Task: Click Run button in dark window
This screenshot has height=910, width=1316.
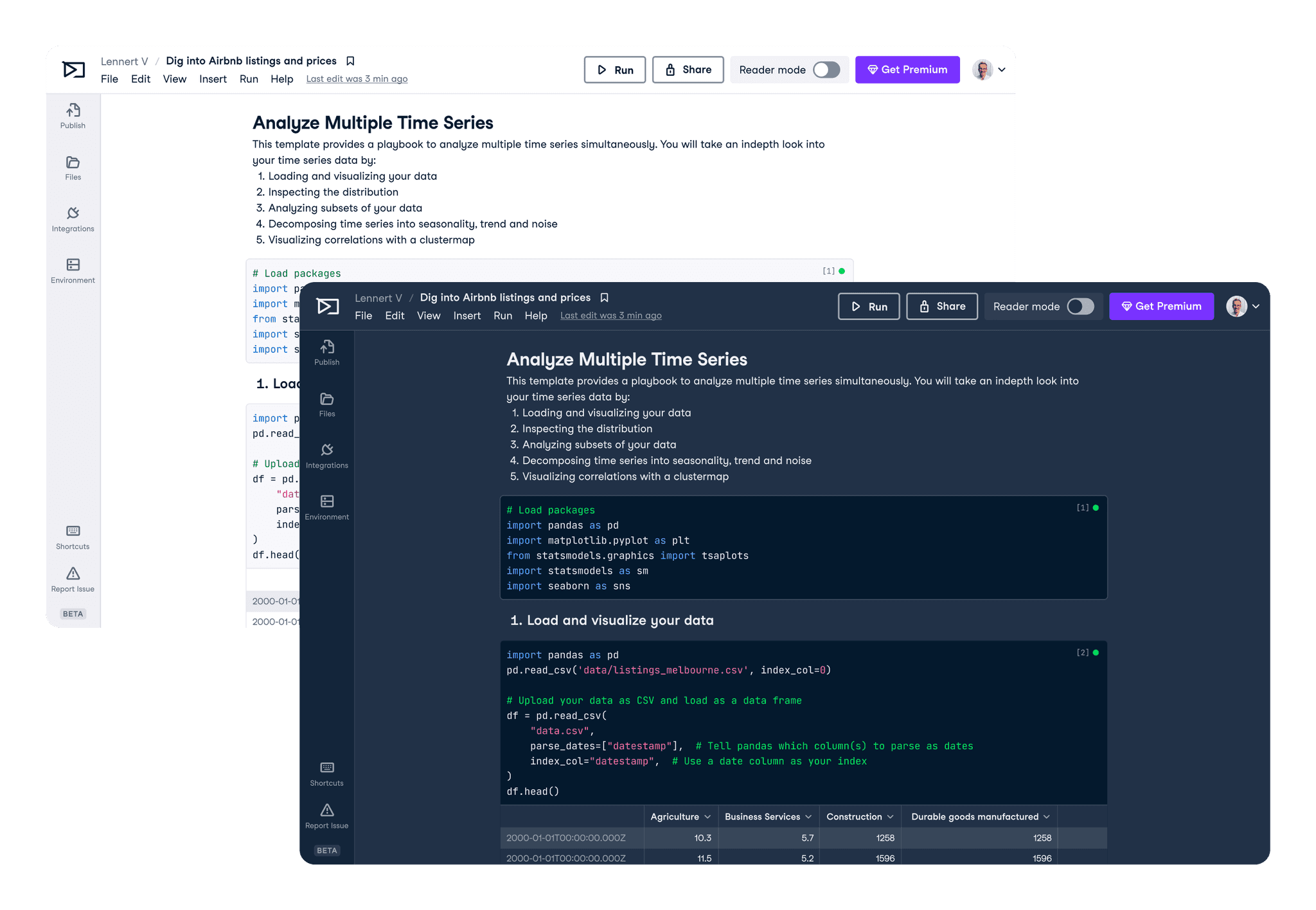Action: (x=868, y=307)
